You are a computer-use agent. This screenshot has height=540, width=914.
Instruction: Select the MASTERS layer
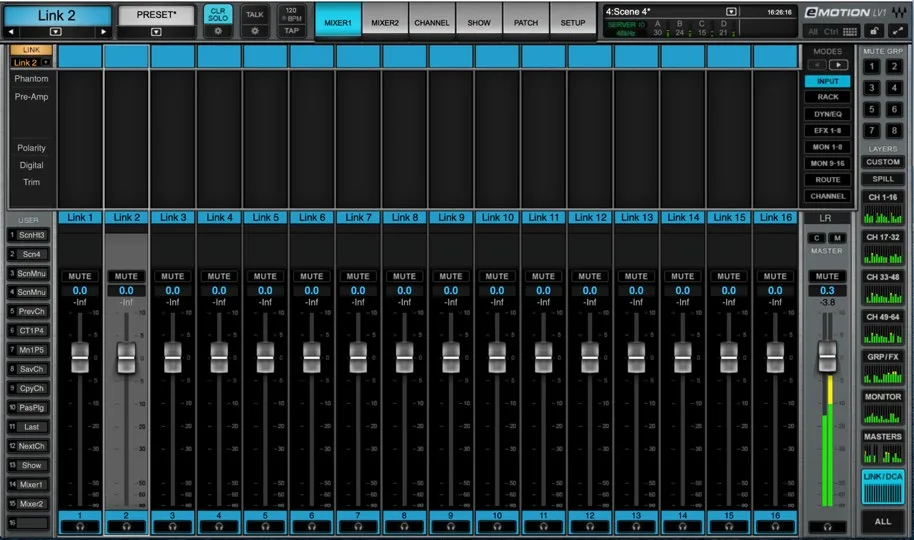(883, 448)
